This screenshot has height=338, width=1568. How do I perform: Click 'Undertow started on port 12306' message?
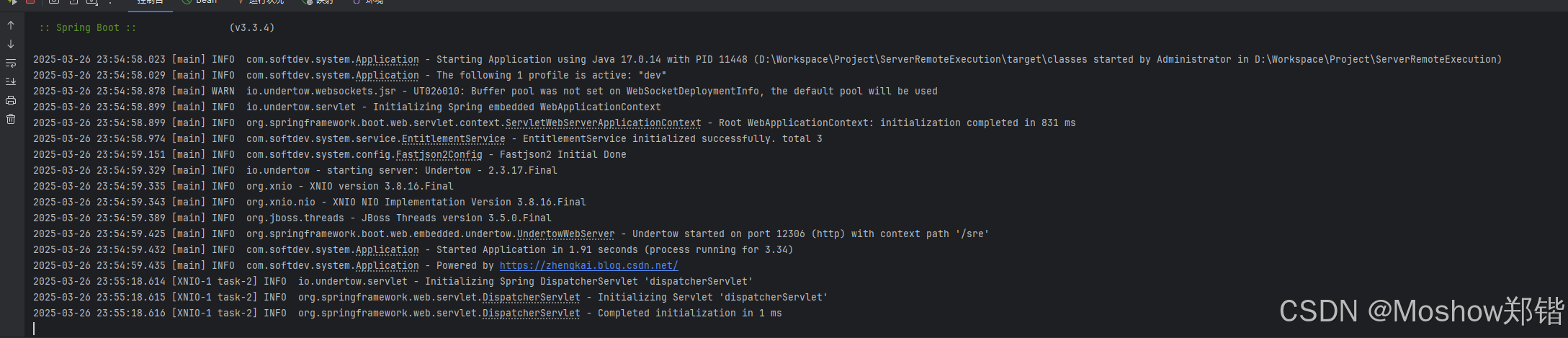pos(719,234)
